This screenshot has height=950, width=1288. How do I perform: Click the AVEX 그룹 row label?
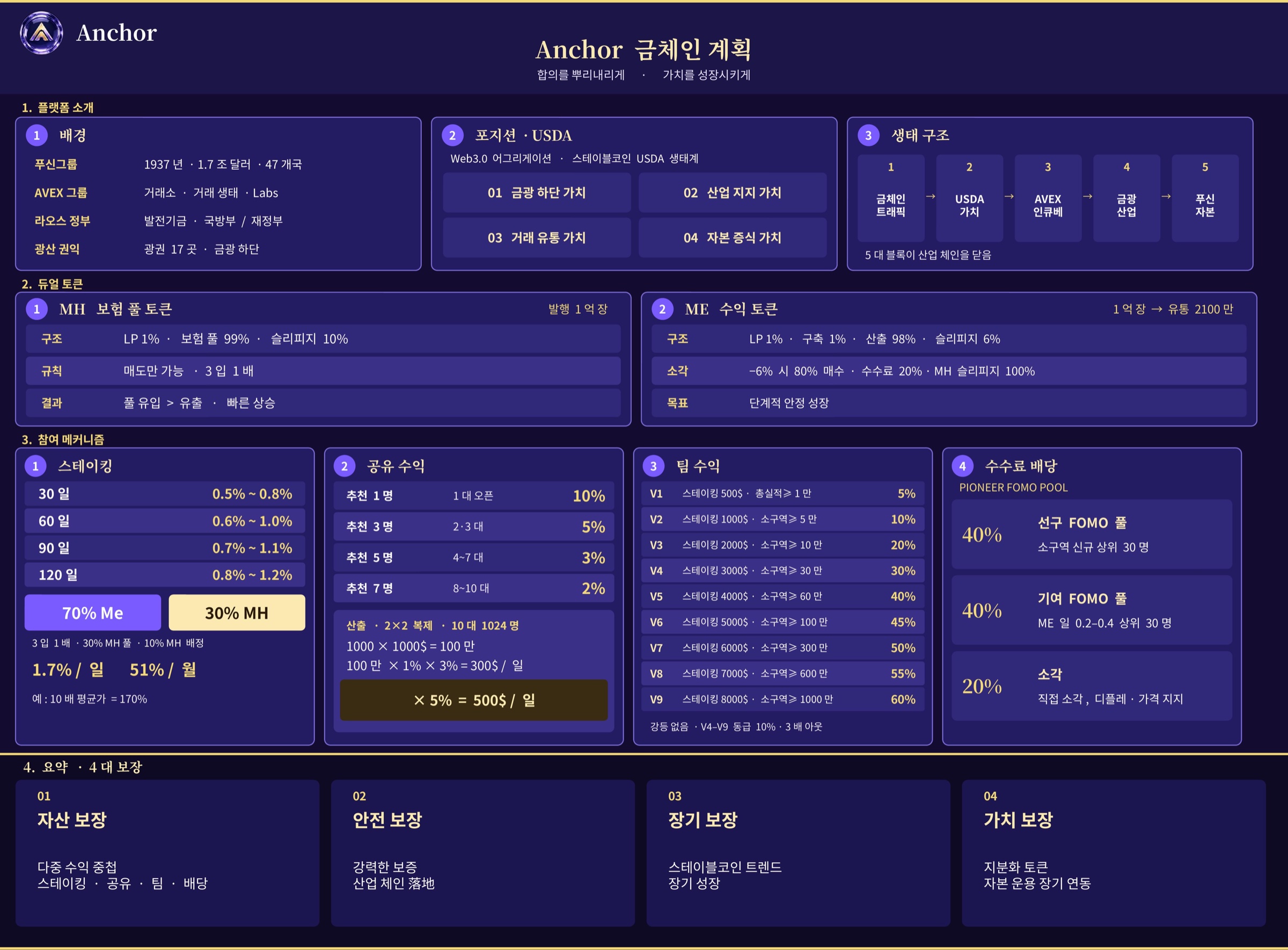click(61, 193)
